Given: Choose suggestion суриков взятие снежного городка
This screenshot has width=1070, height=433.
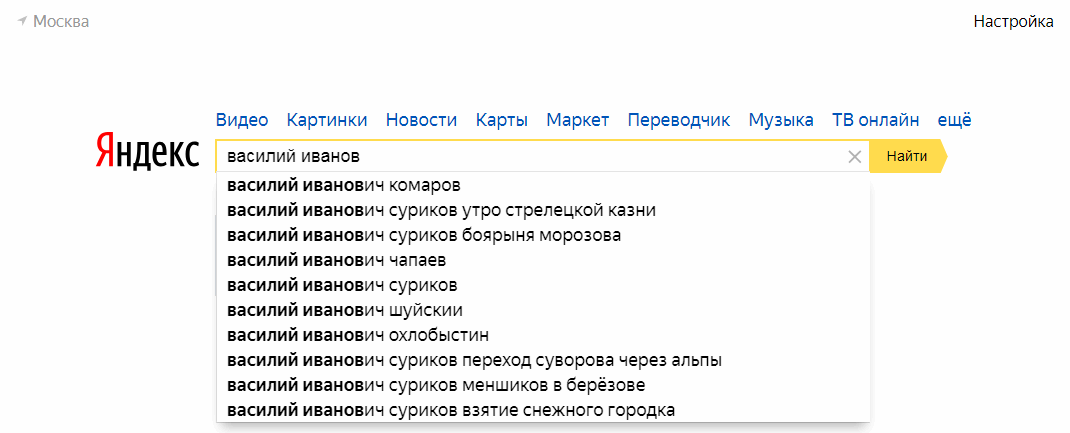Looking at the screenshot, I should [x=450, y=410].
